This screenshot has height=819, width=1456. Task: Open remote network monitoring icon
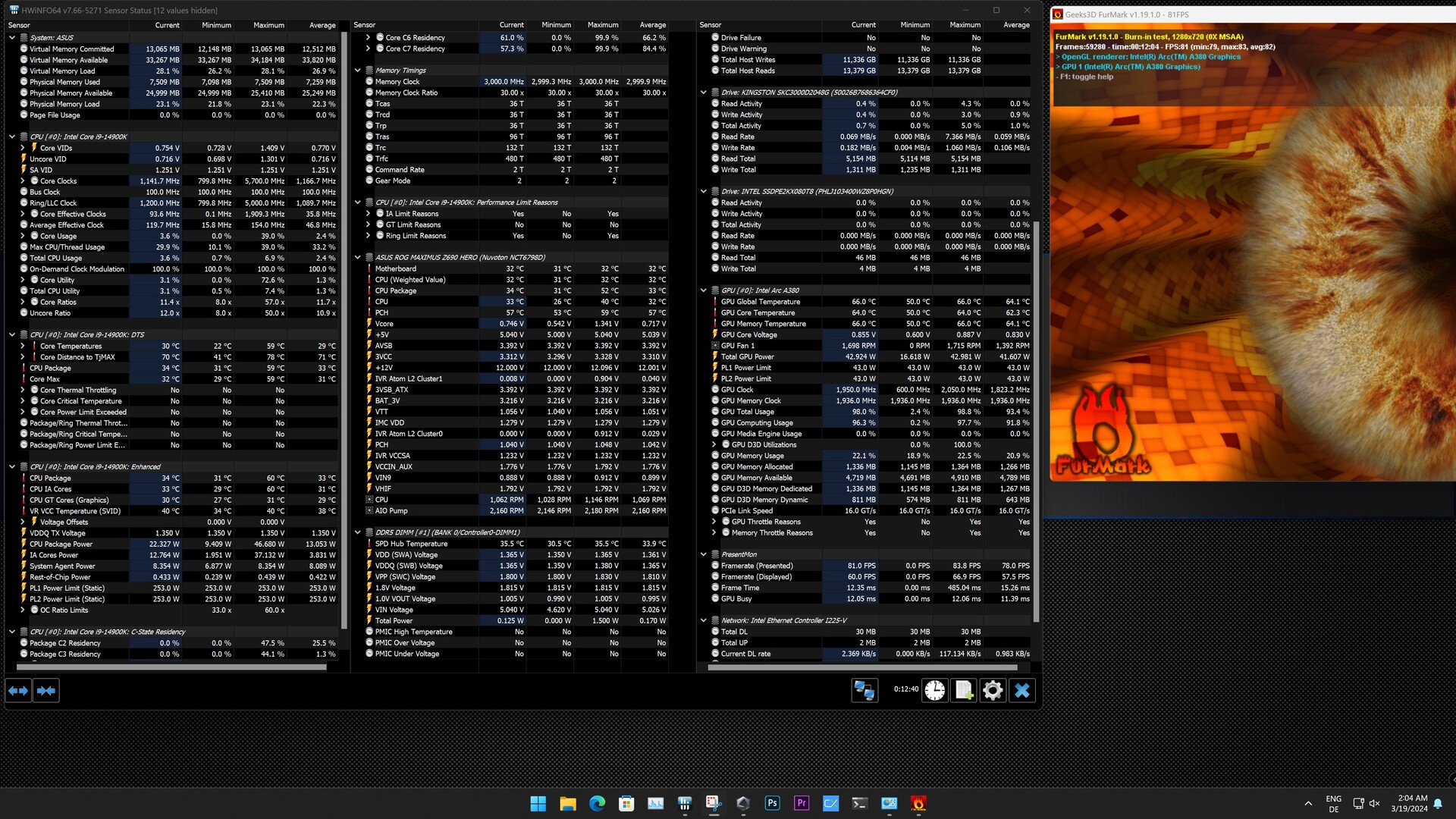point(864,690)
